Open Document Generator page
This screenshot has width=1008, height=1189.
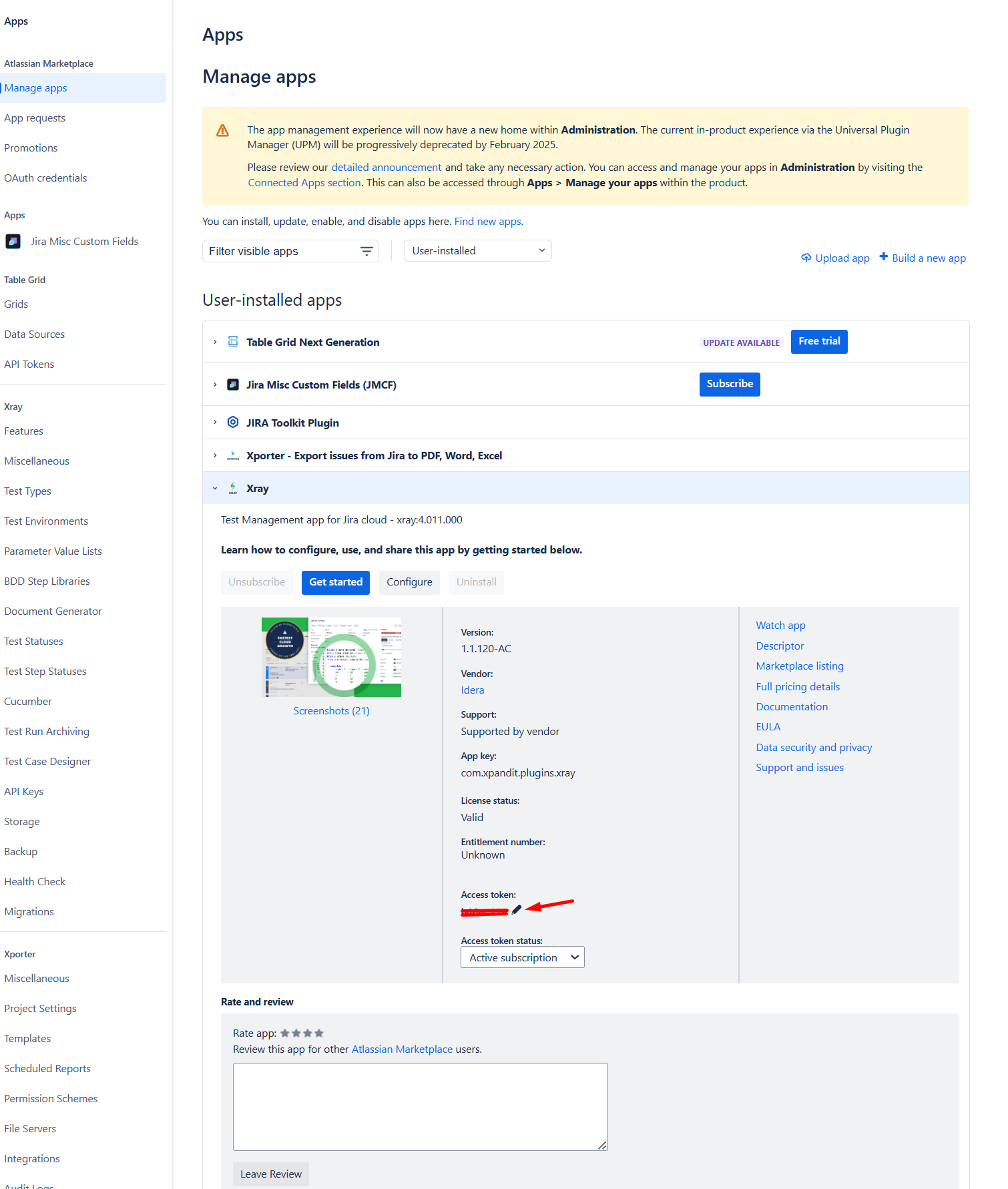(x=53, y=611)
